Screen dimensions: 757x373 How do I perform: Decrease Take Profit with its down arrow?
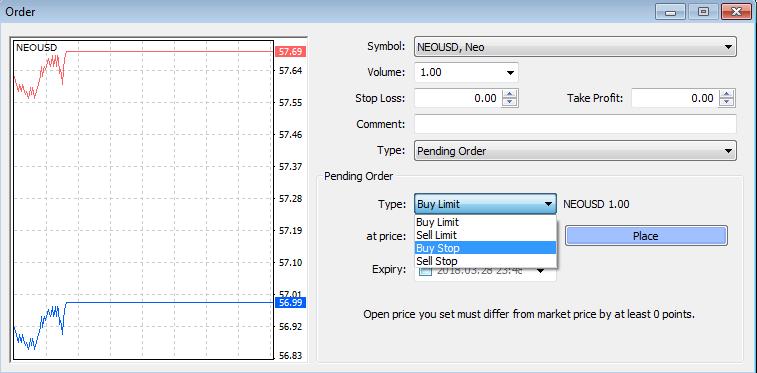click(727, 102)
